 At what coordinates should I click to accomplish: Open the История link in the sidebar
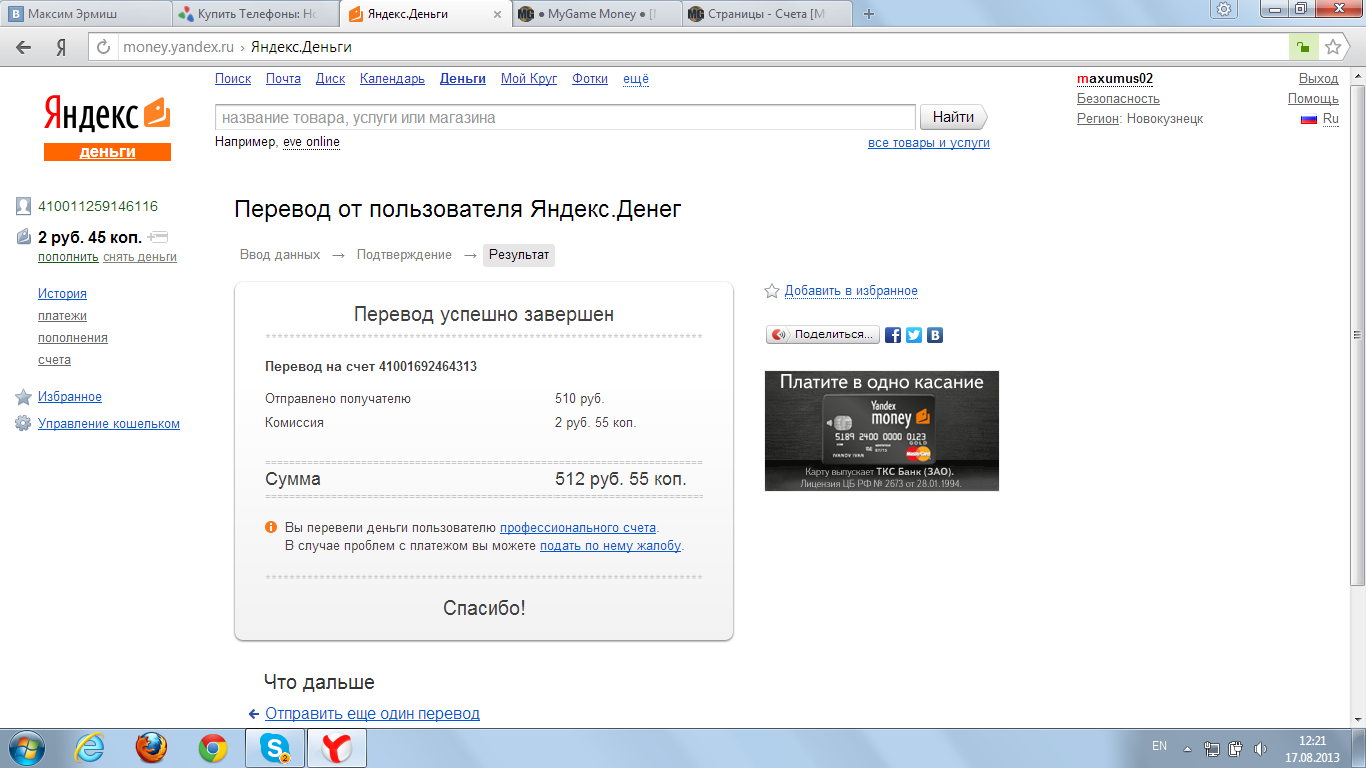tap(62, 294)
